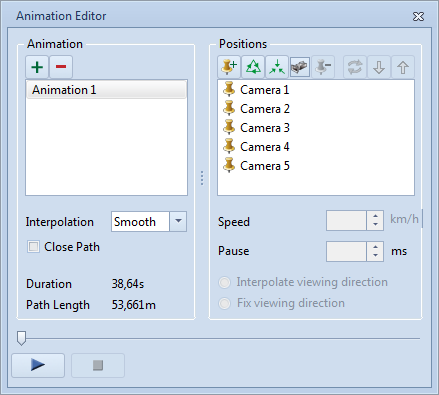Image resolution: width=439 pixels, height=395 pixels.
Task: Click the green recycle triangle position icon
Action: click(253, 67)
